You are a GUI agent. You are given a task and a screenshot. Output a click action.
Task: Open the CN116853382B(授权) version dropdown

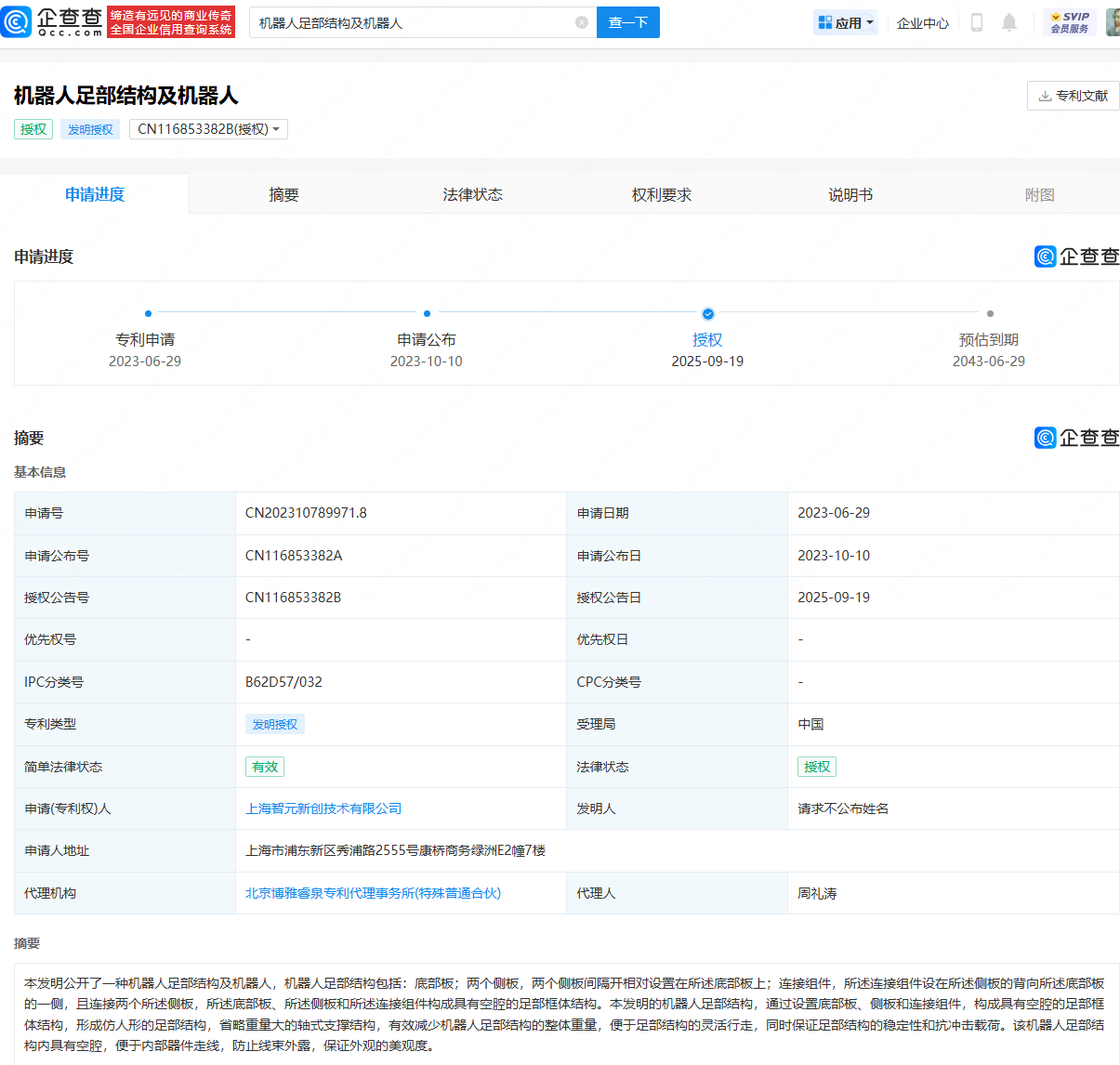pos(208,129)
